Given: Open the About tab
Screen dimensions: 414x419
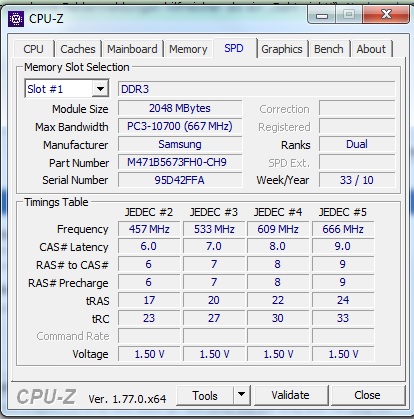Looking at the screenshot, I should pyautogui.click(x=371, y=49).
